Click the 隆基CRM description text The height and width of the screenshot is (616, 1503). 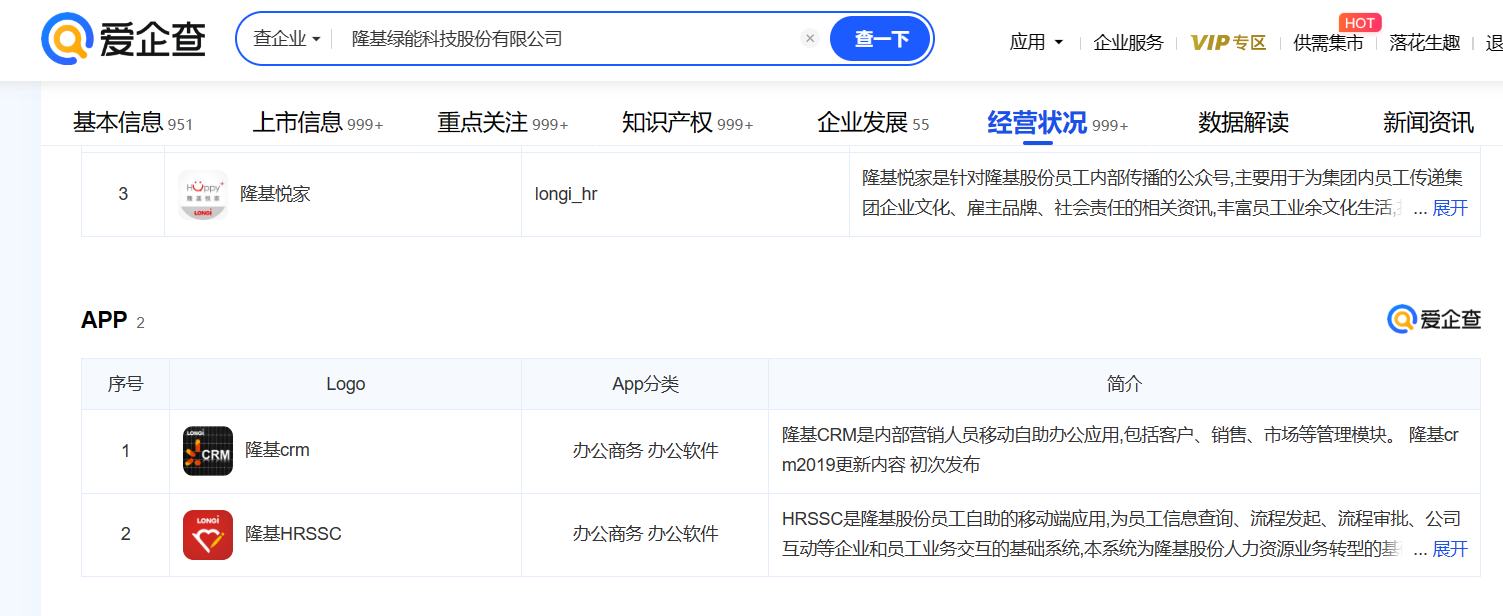(1120, 450)
